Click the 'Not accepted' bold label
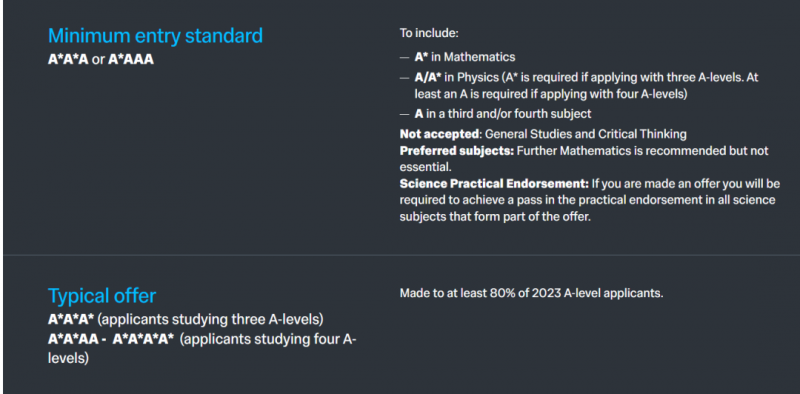 point(440,134)
